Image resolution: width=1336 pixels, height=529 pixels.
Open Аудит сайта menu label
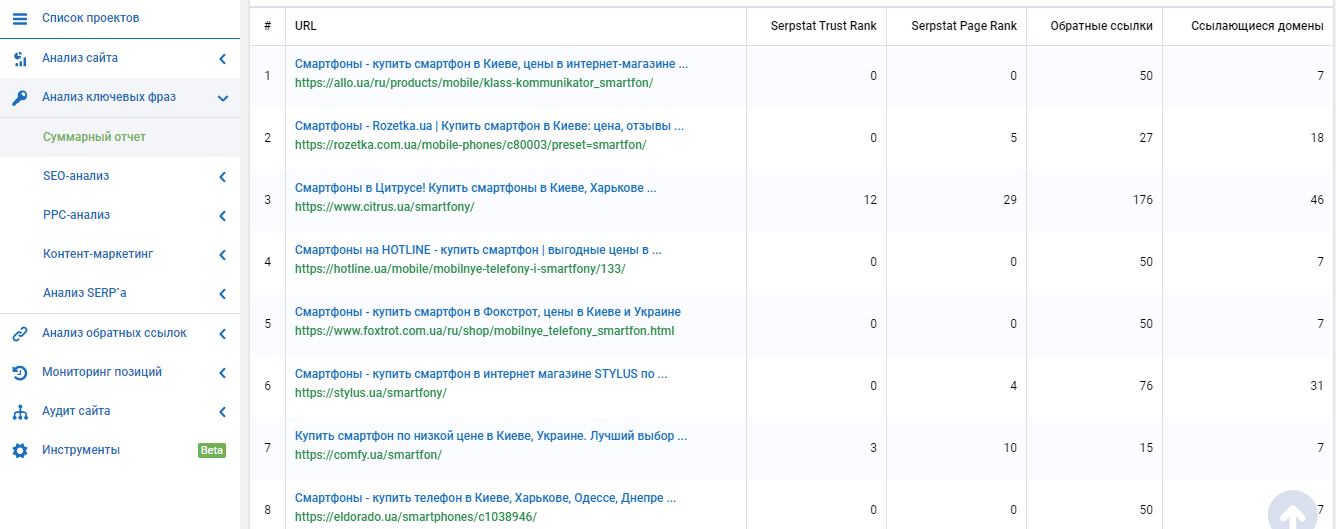[x=76, y=411]
